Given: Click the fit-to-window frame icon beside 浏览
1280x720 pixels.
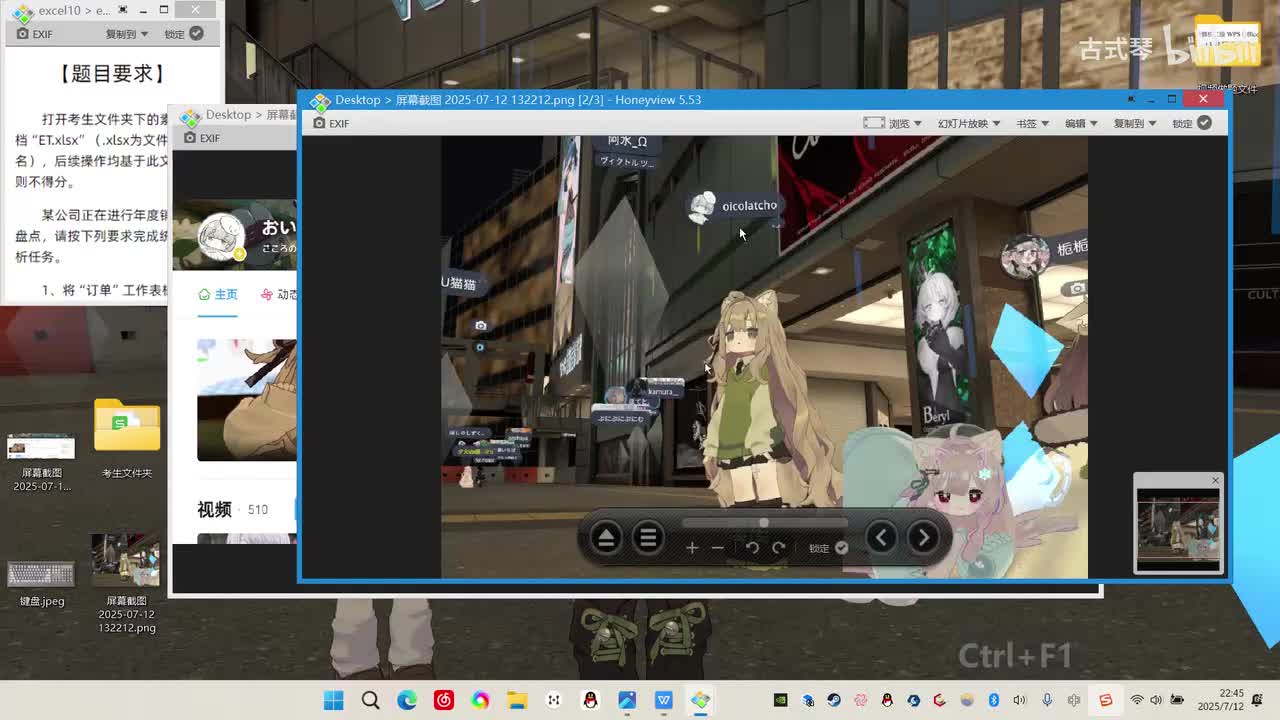Looking at the screenshot, I should pos(874,123).
